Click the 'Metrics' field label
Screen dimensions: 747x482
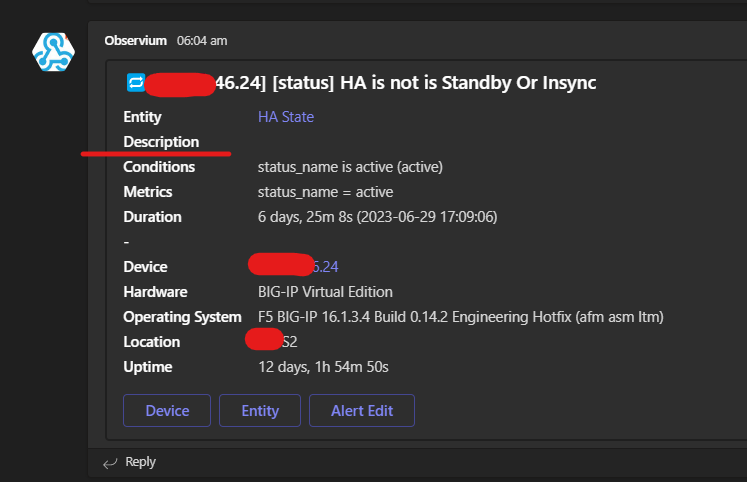(148, 192)
